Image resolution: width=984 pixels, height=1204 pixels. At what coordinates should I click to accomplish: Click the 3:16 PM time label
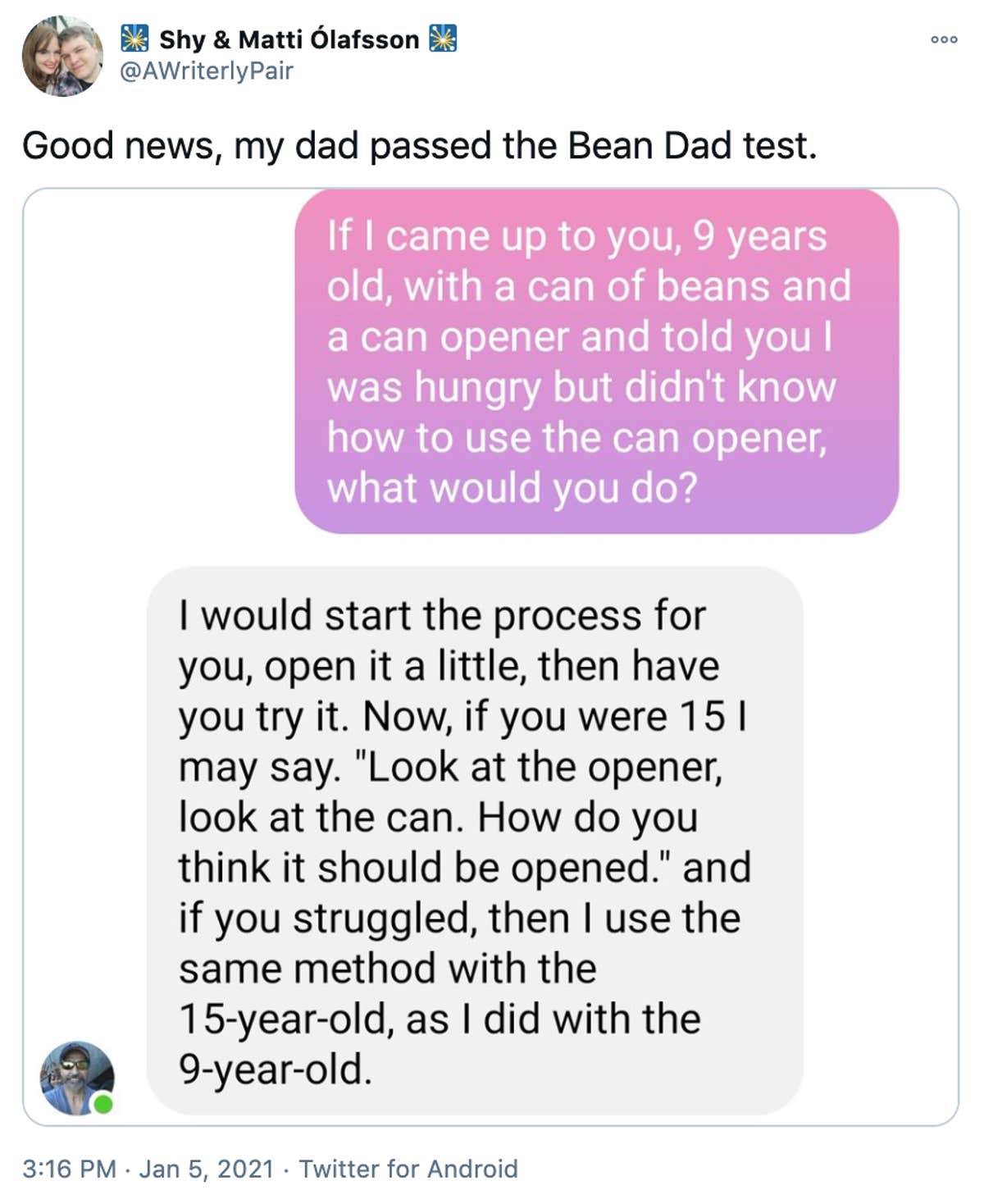(x=69, y=1170)
